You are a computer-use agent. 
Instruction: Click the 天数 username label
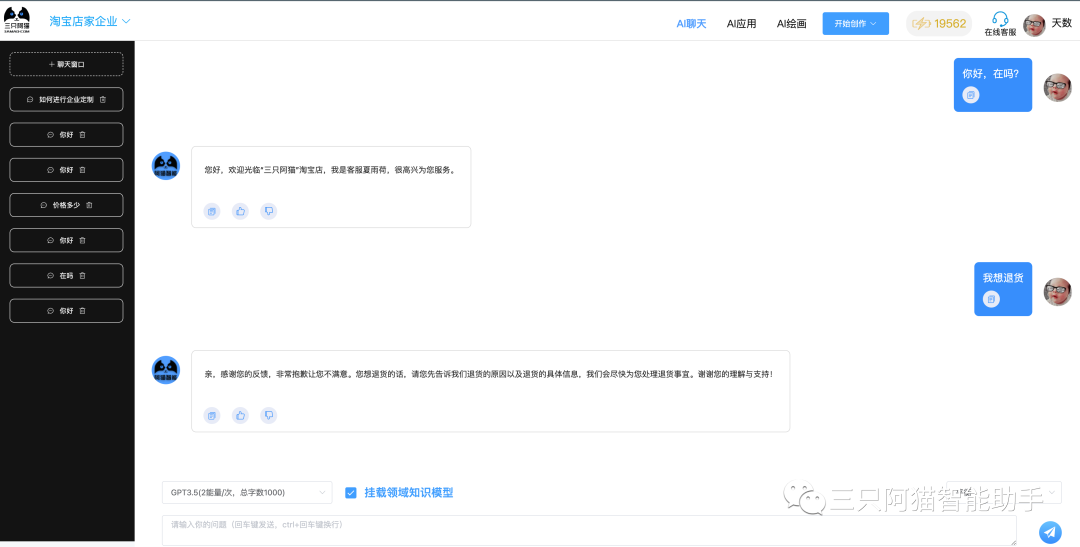pyautogui.click(x=1061, y=23)
